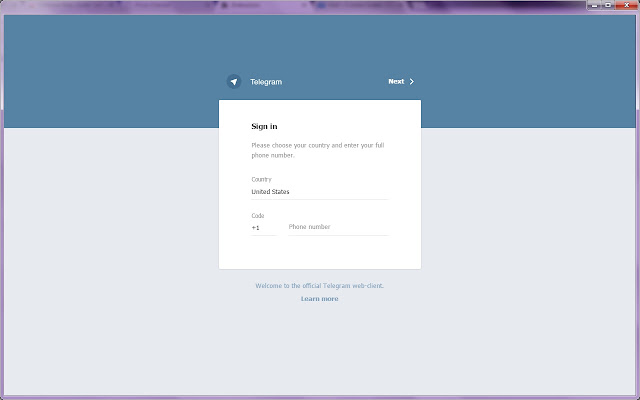Focus the country code field with +1

click(x=264, y=228)
